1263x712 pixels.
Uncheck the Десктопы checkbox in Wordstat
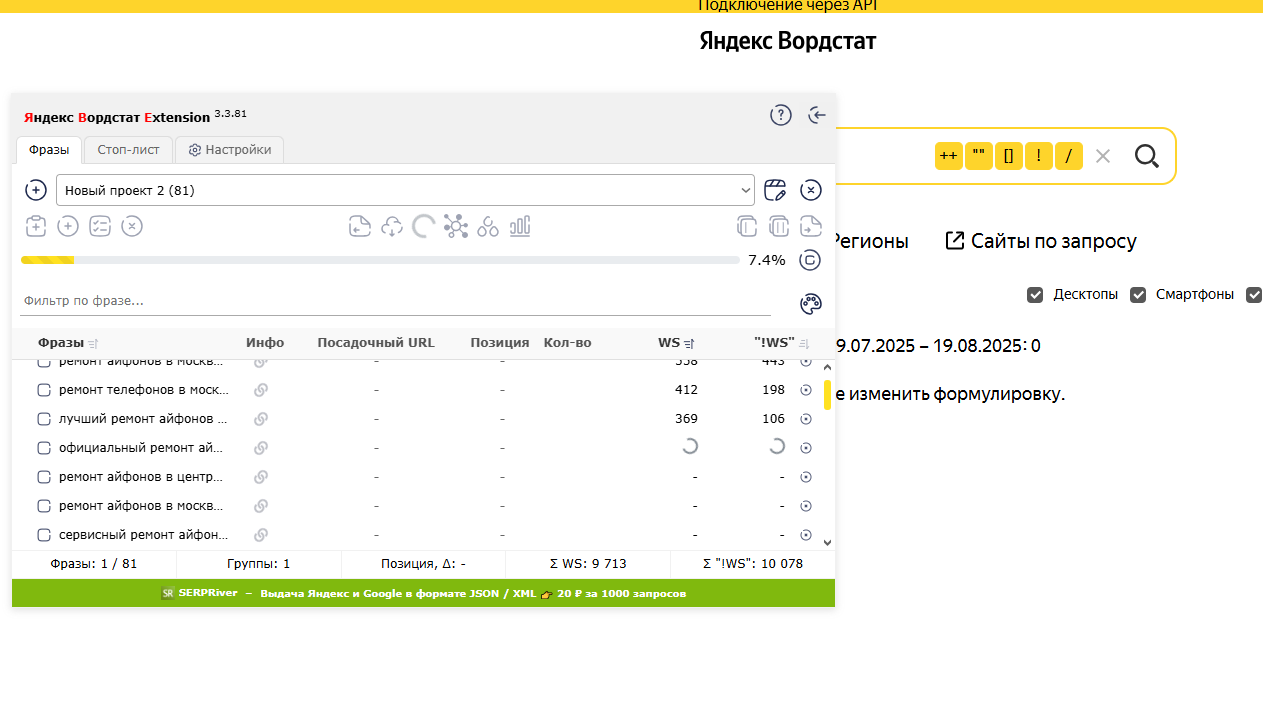1035,295
